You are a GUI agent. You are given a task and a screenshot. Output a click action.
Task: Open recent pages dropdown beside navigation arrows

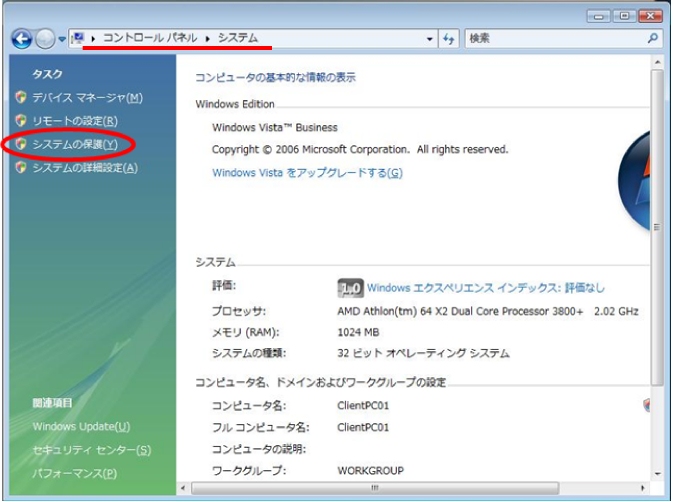[62, 39]
